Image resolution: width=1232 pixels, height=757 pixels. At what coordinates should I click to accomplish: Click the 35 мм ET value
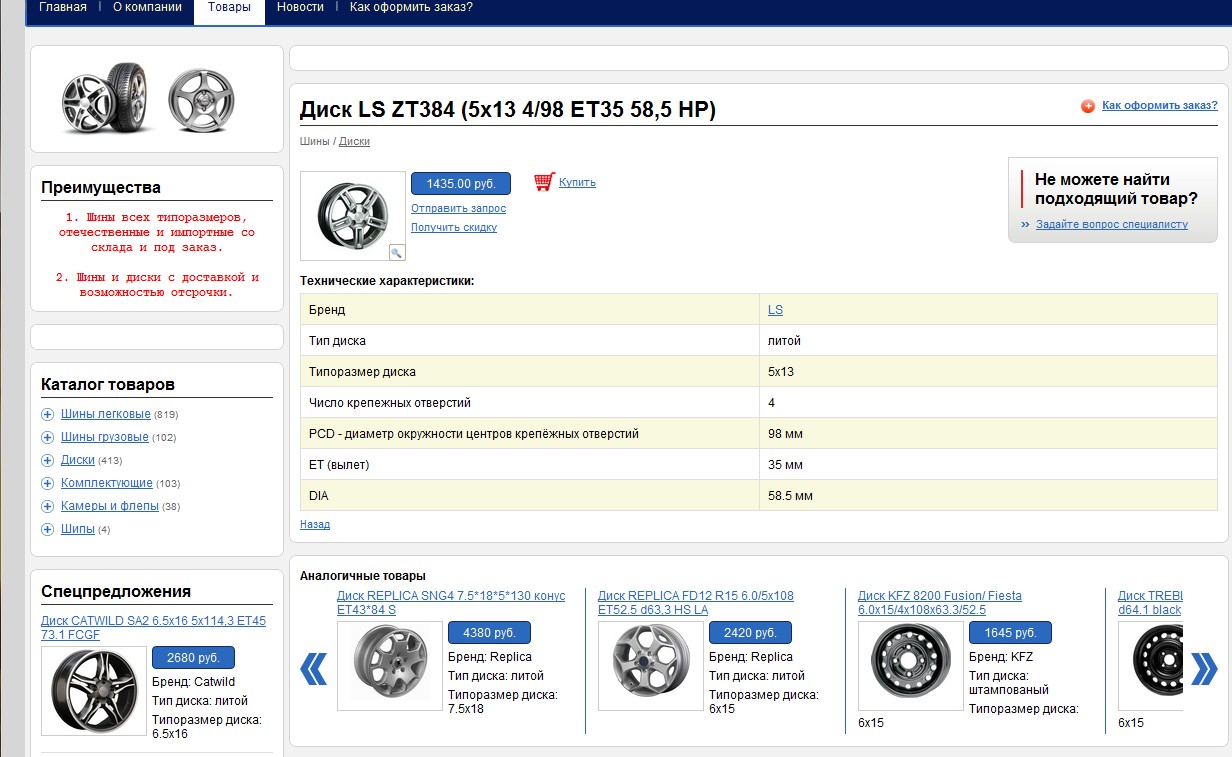785,465
